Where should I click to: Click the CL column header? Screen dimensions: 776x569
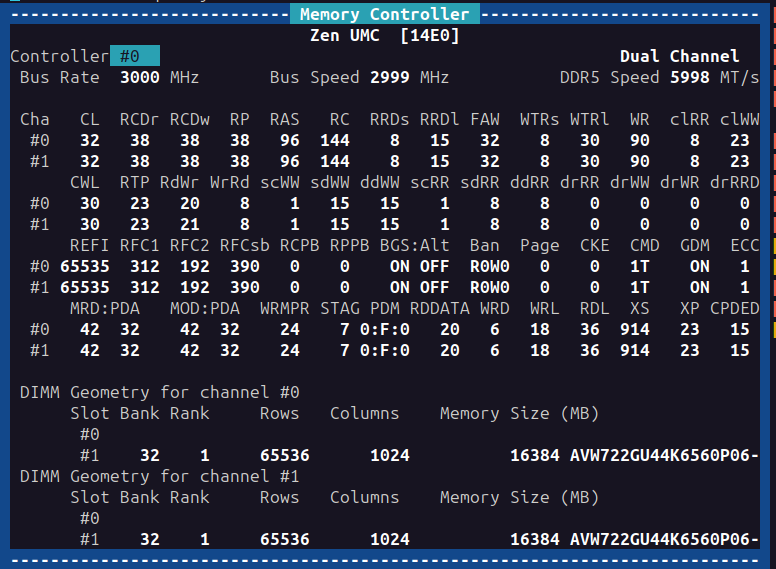pos(90,119)
